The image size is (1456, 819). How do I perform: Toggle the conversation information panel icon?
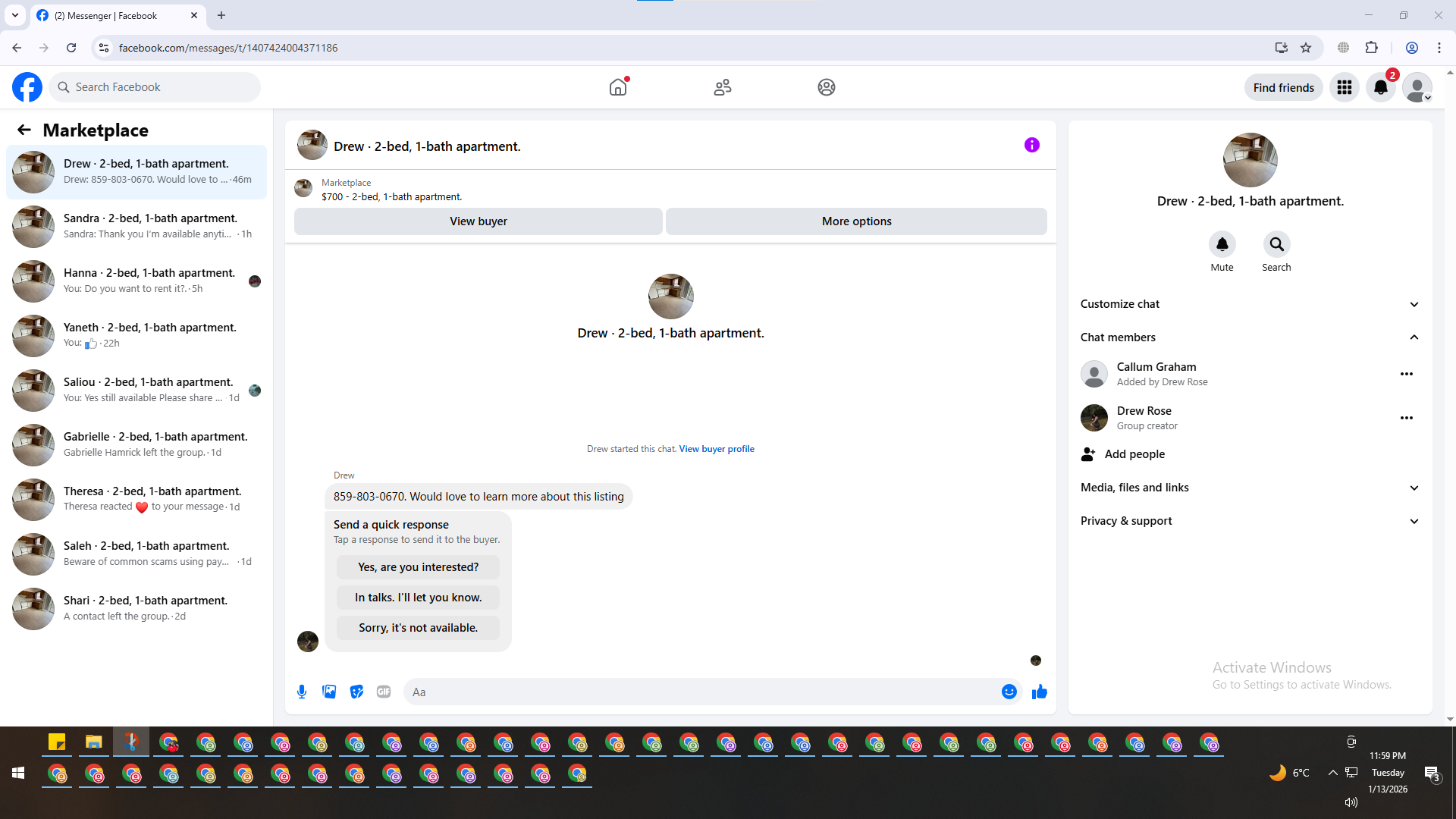1031,145
